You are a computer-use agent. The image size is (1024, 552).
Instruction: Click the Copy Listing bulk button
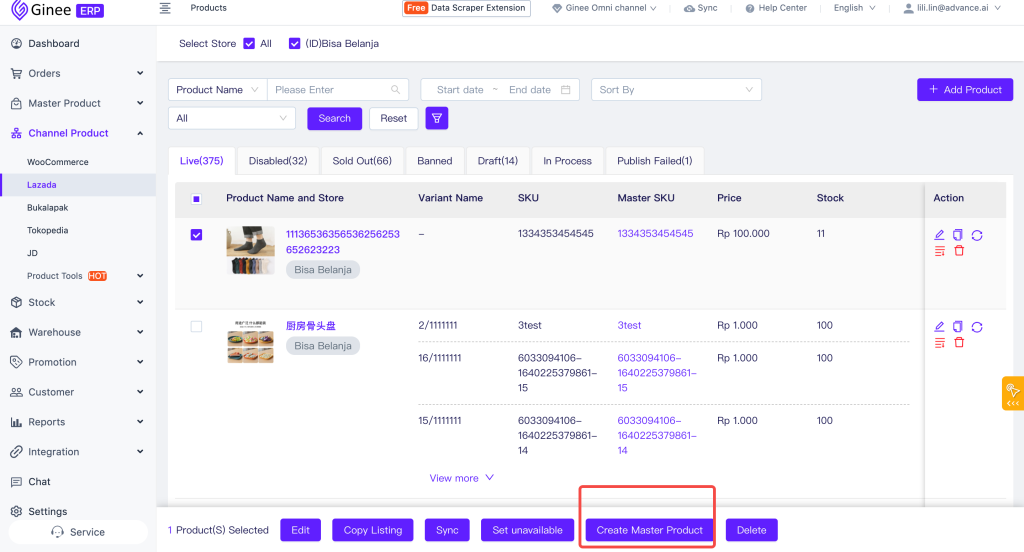[373, 530]
